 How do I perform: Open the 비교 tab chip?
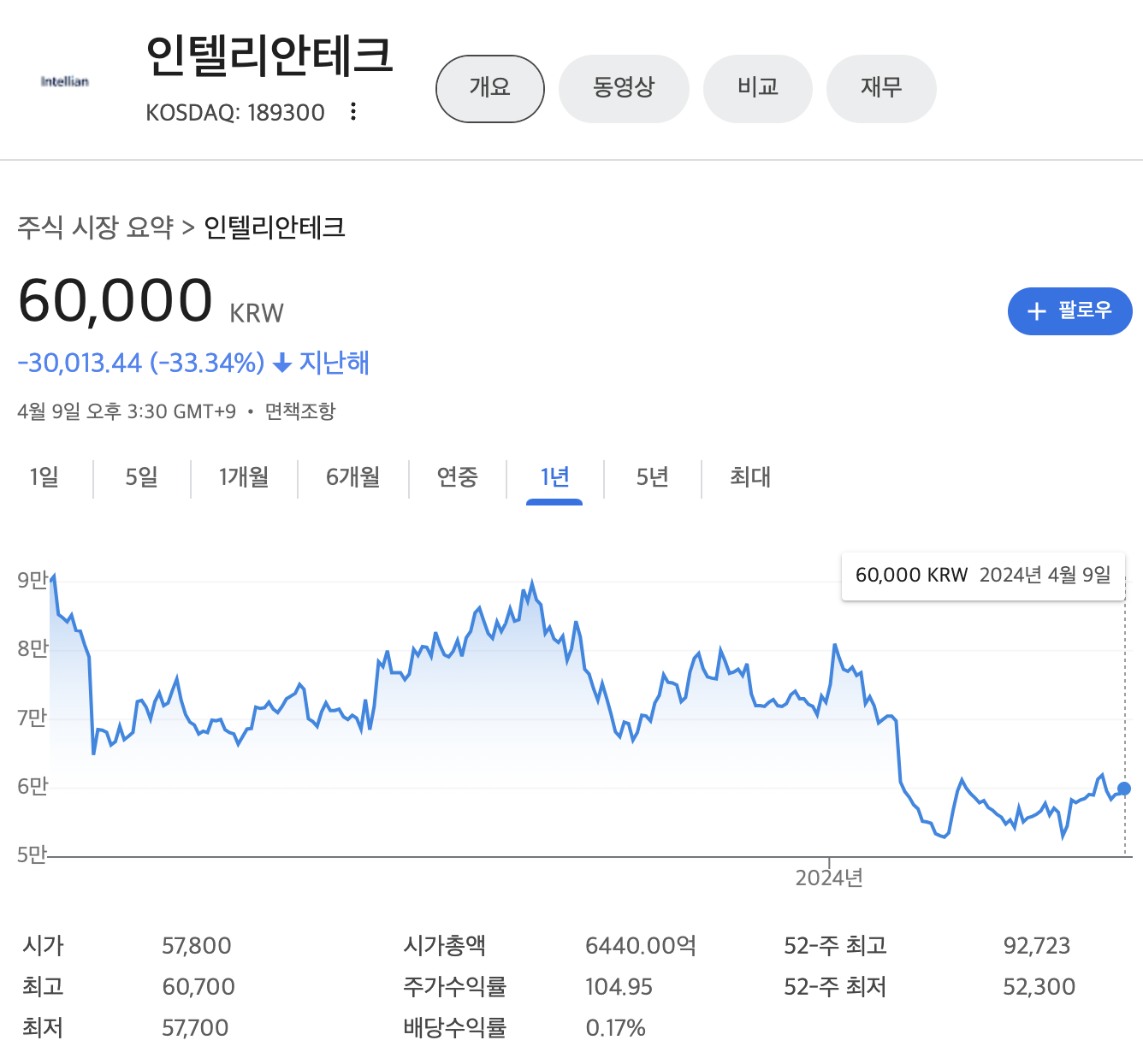coord(758,88)
